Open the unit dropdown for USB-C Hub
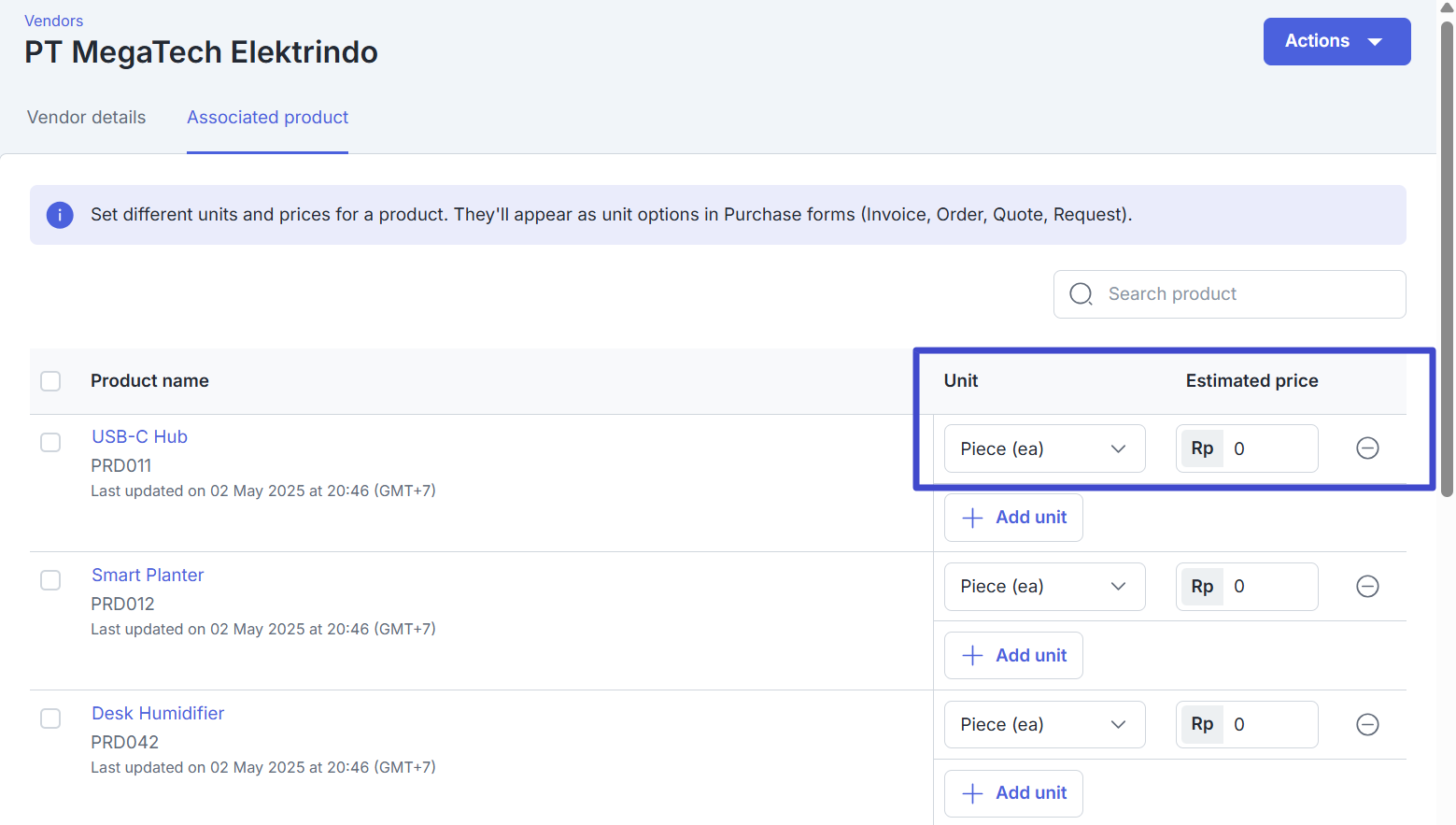 (1044, 448)
